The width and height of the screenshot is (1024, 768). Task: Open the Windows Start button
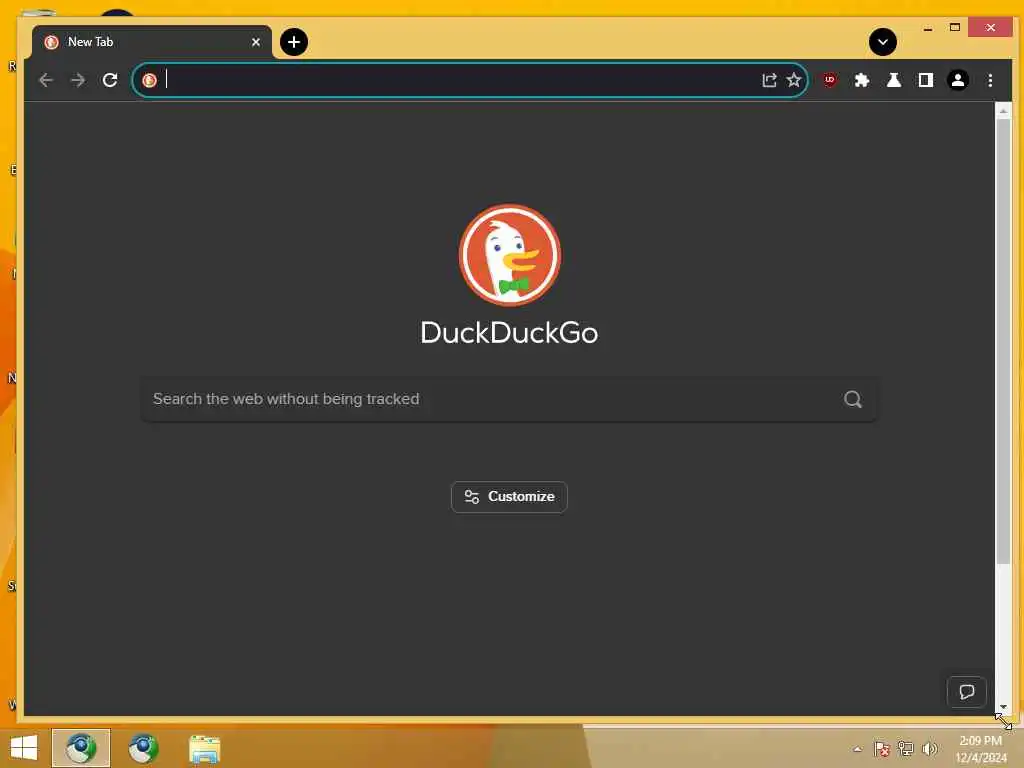(24, 748)
